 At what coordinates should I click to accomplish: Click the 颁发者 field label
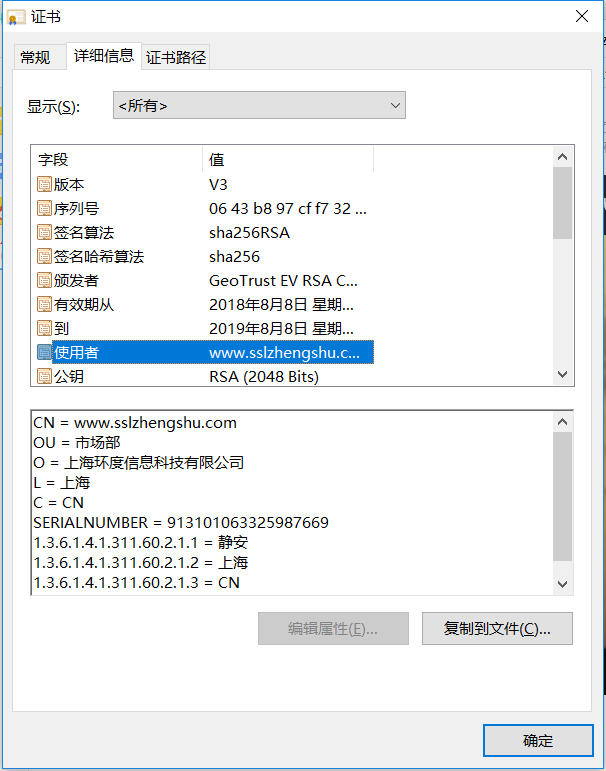point(76,281)
